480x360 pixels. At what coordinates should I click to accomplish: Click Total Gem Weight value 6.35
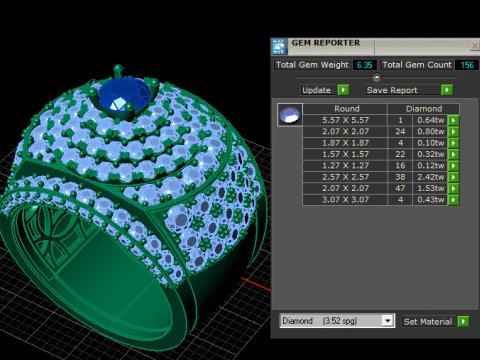pyautogui.click(x=364, y=65)
